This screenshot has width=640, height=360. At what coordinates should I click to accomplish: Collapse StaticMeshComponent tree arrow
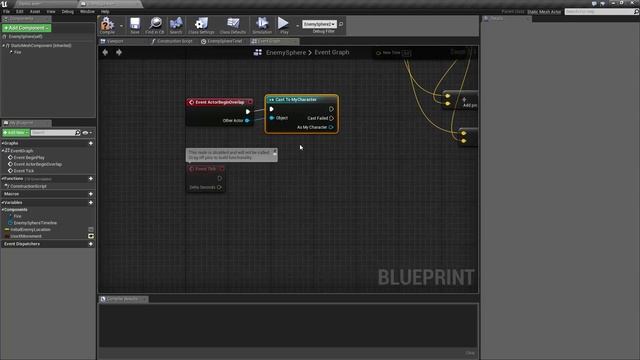click(4, 46)
